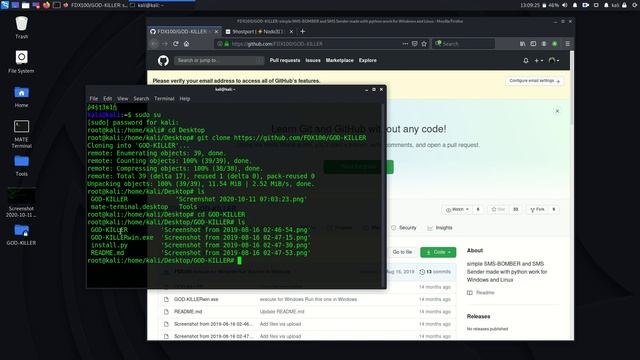The image size is (640, 360).
Task: Click the Firefox Search box
Action: [x=463, y=44]
